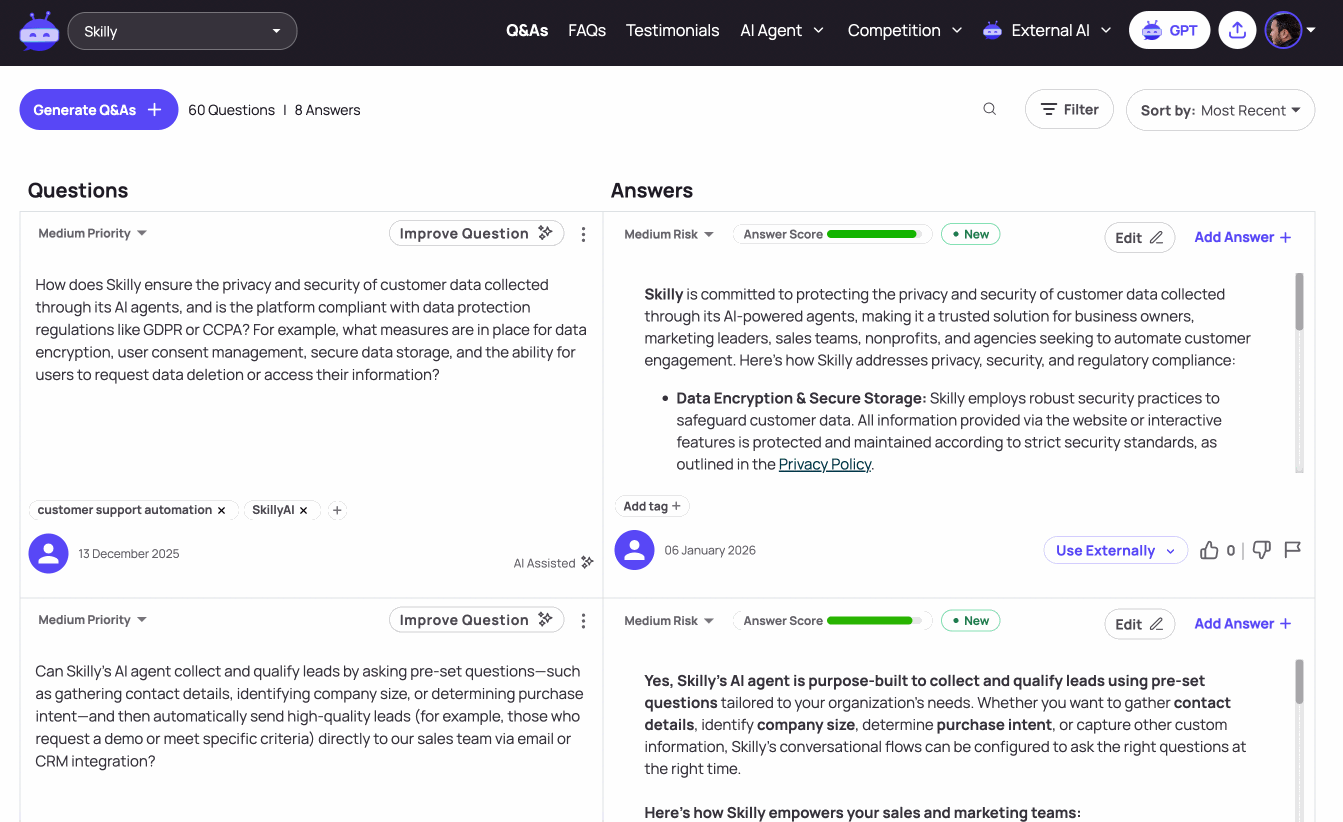1343x822 pixels.
Task: Add a tag with plus icon beside SkillyAI
Action: [337, 510]
